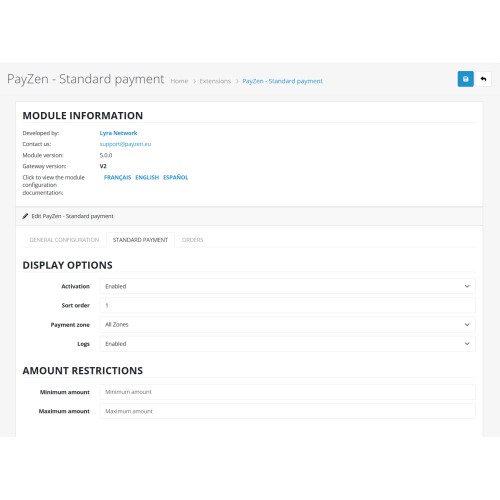The width and height of the screenshot is (500, 500).
Task: Go to Home in the breadcrumb
Action: 179,81
